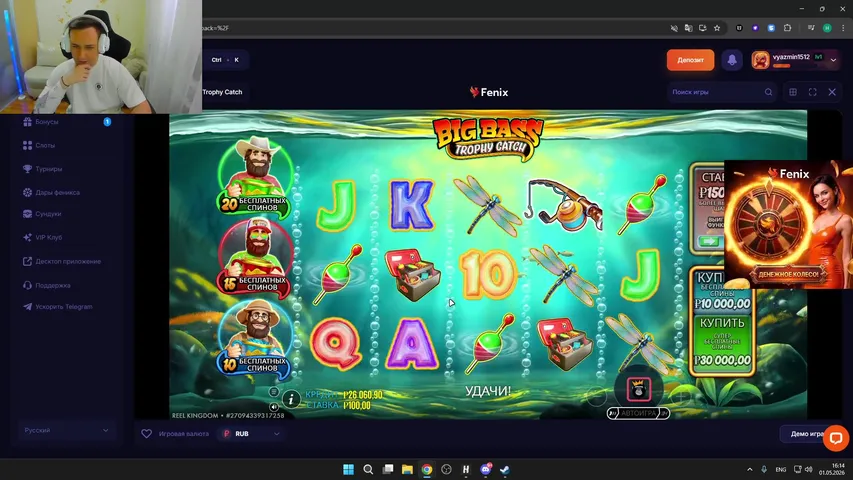Click Ускорить Telegram link
The height and width of the screenshot is (480, 853).
click(x=65, y=306)
